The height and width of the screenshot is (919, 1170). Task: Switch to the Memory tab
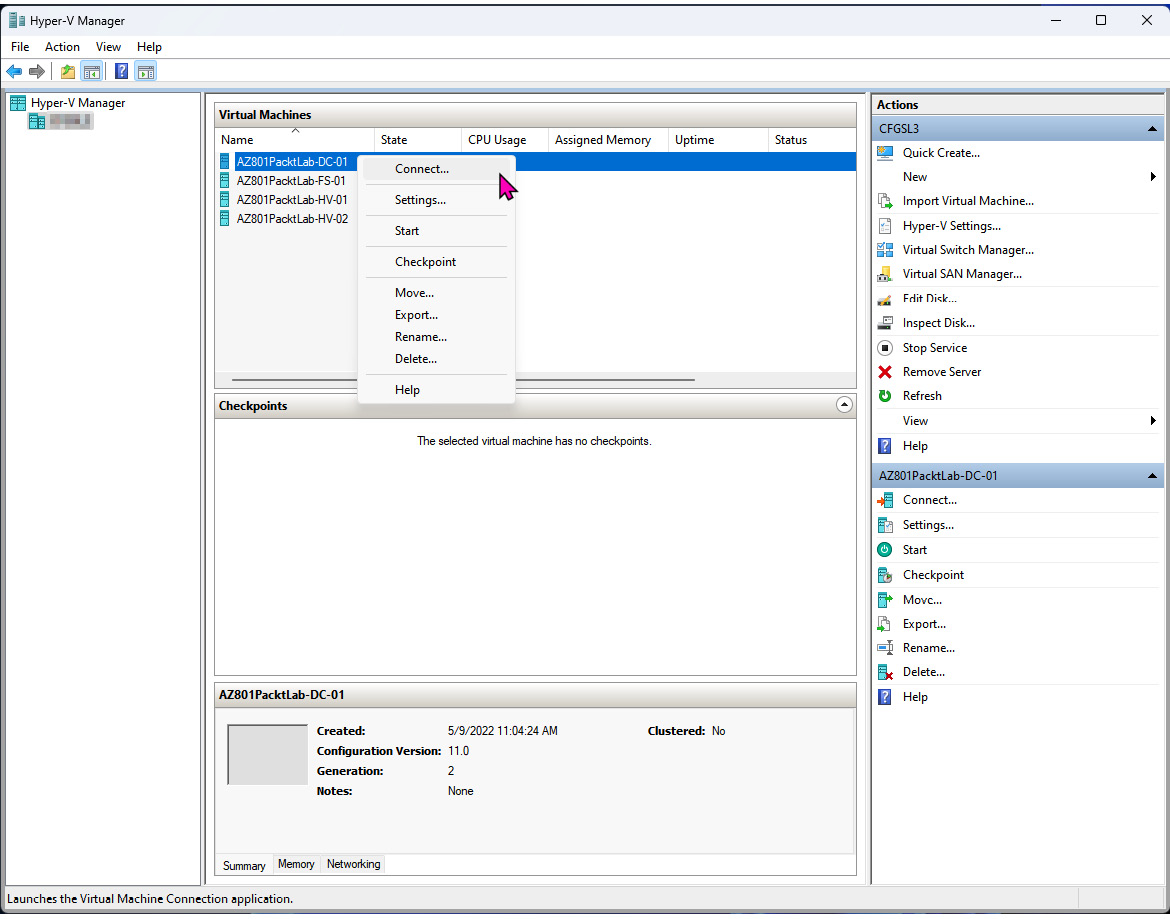point(296,864)
